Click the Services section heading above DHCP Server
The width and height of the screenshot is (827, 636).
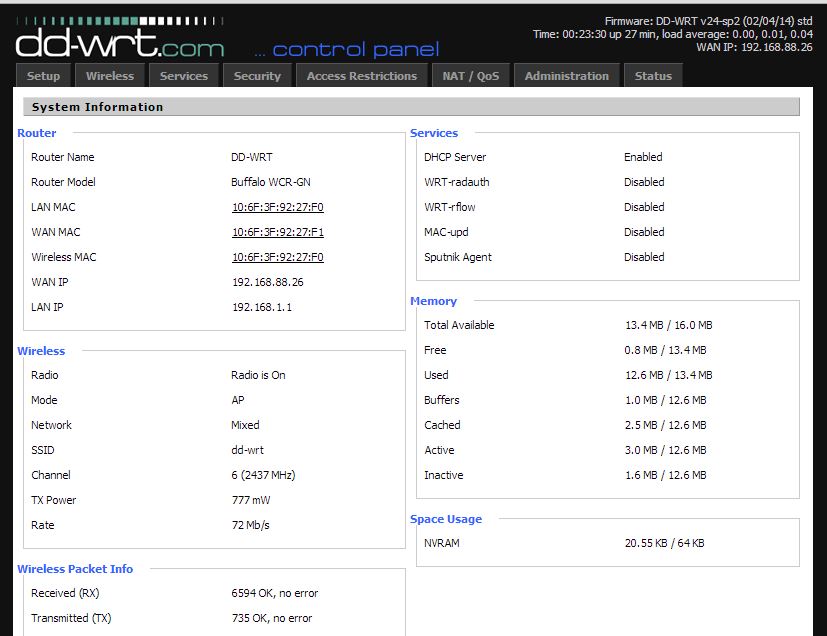pos(434,133)
